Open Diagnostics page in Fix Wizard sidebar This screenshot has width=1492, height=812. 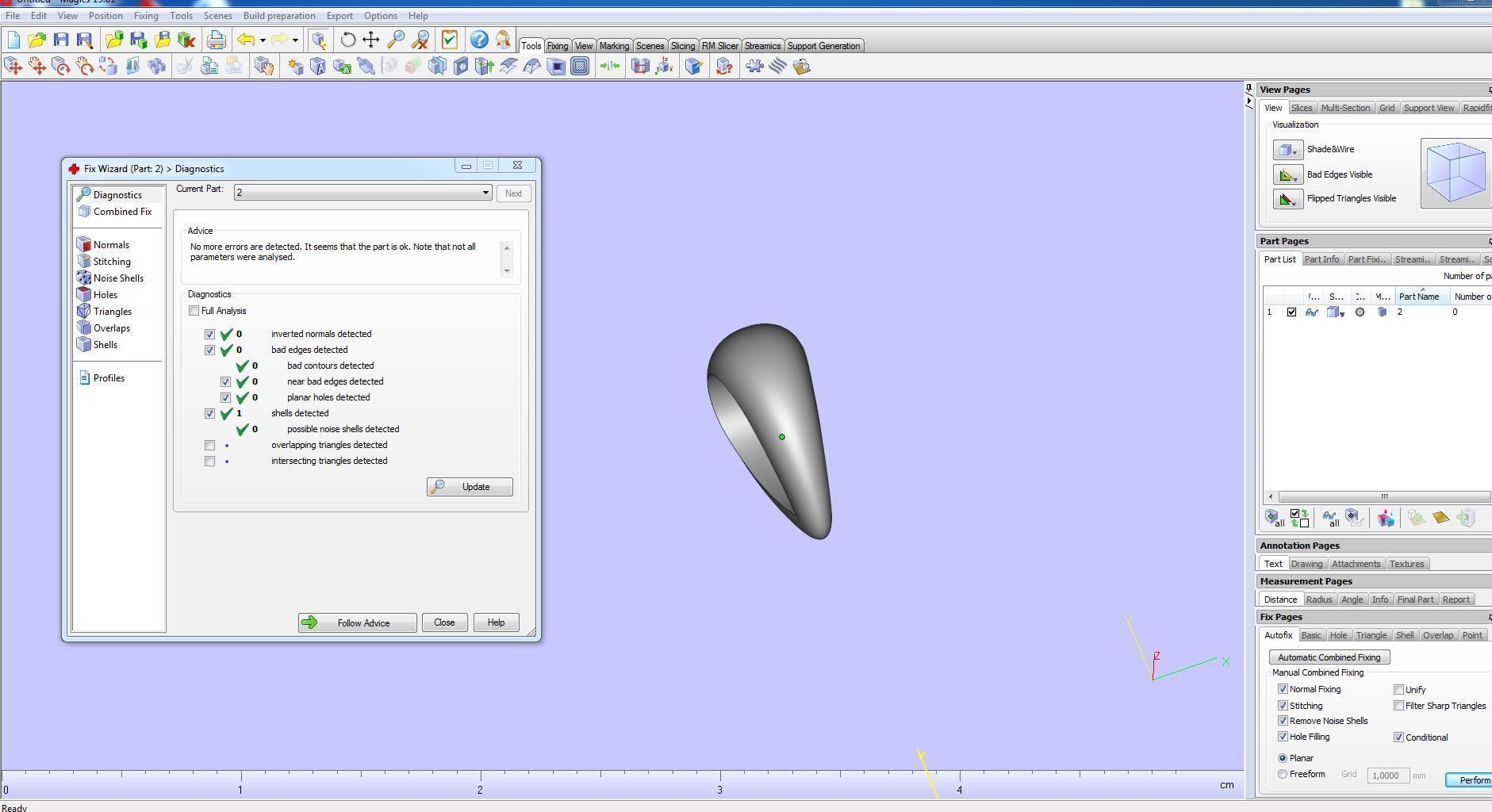coord(117,195)
